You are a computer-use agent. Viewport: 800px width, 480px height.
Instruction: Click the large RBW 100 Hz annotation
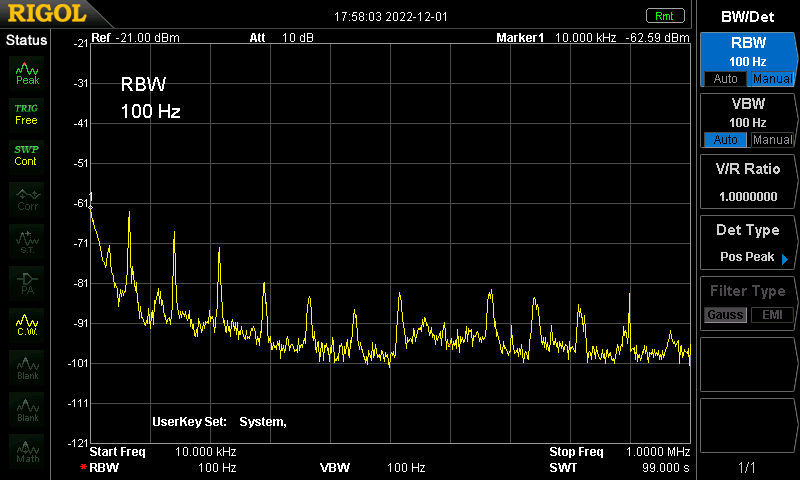coord(151,97)
